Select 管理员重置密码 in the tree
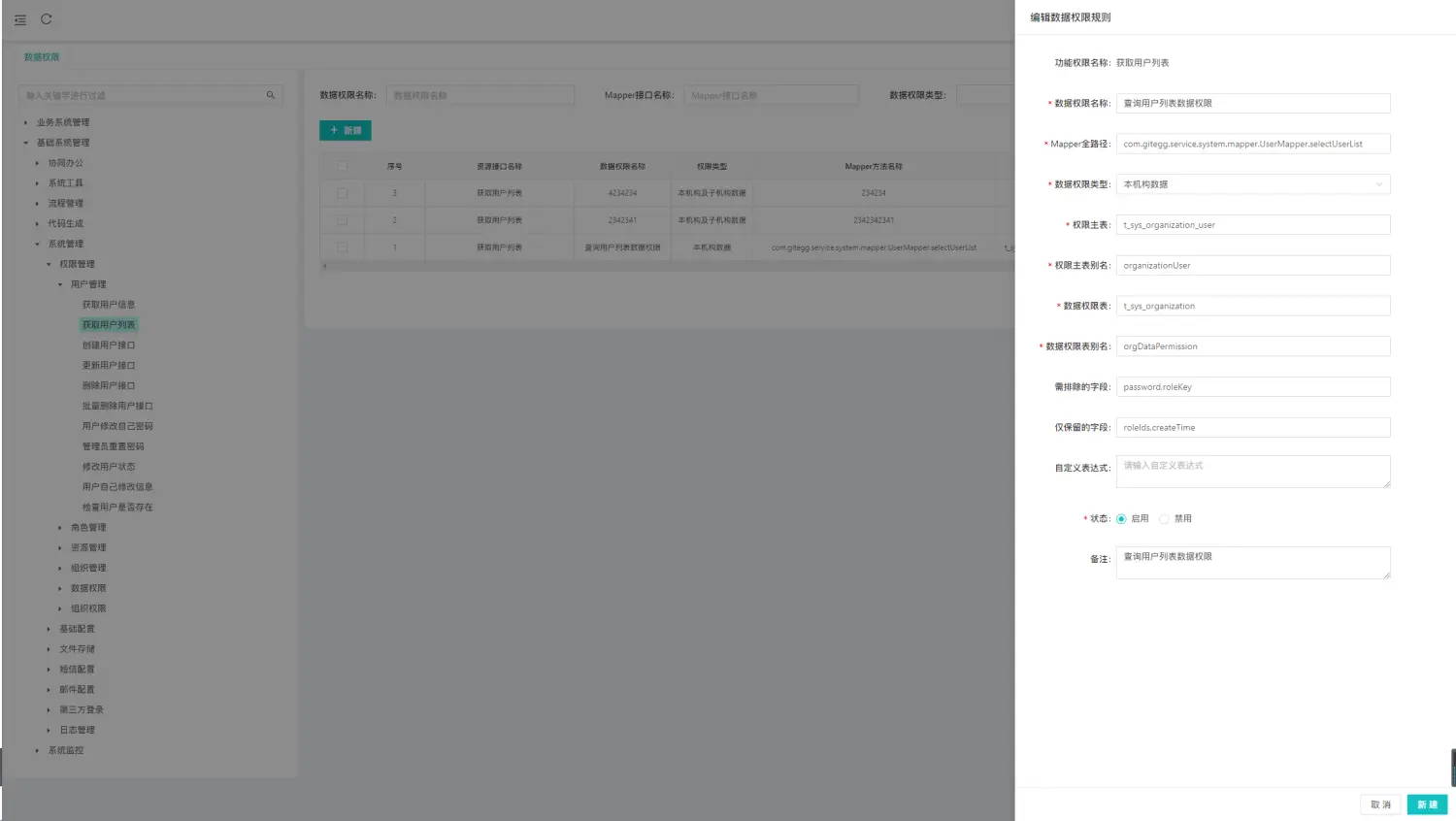Viewport: 1456px width, 821px height. pyautogui.click(x=113, y=447)
